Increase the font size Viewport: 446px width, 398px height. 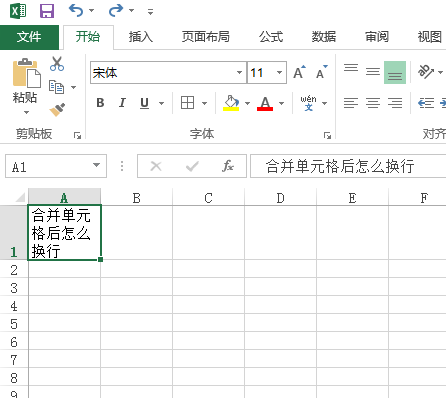299,72
